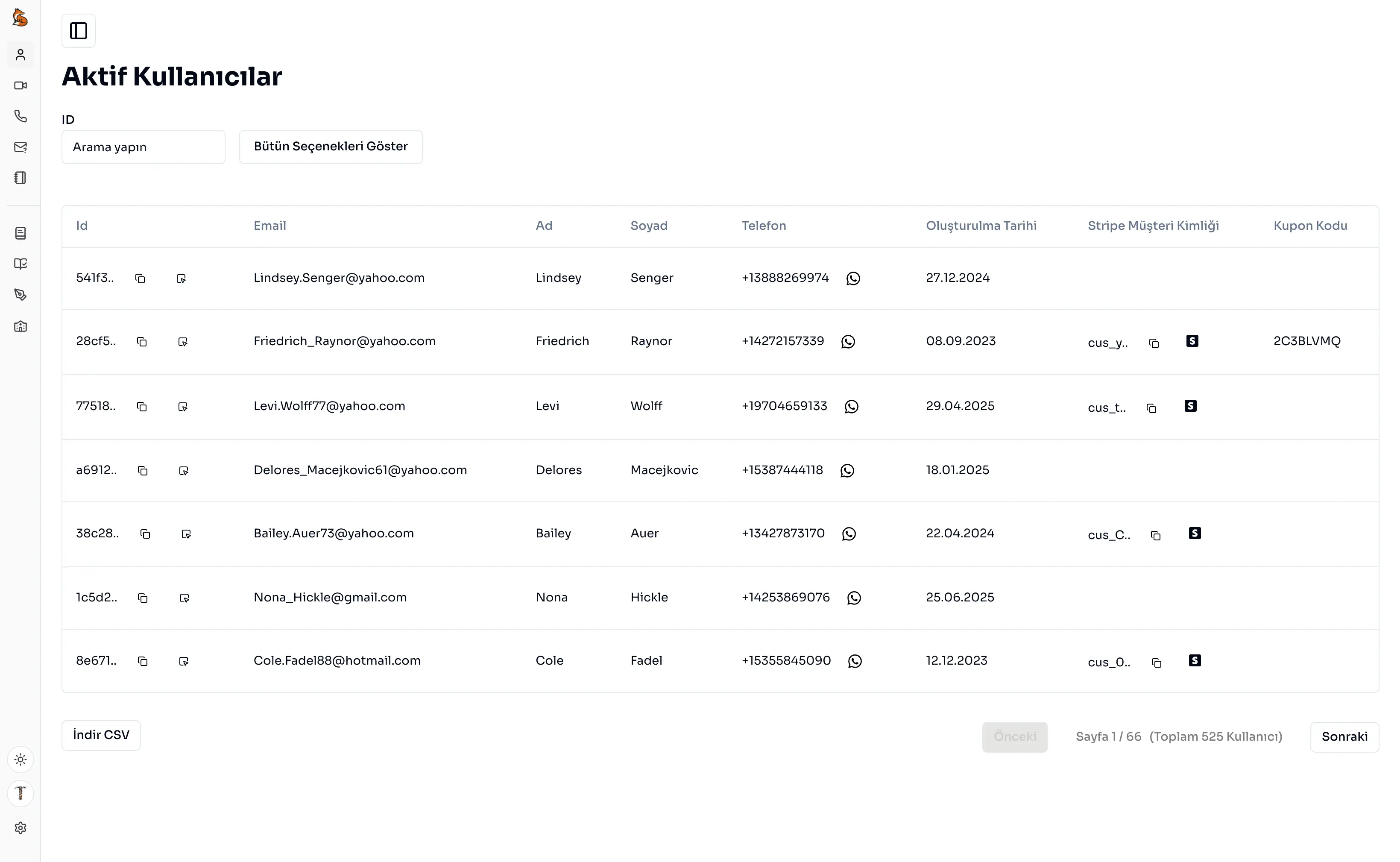The image size is (1400, 862).
Task: Expand Bütün Seçenekleri Göster filter options
Action: [331, 147]
